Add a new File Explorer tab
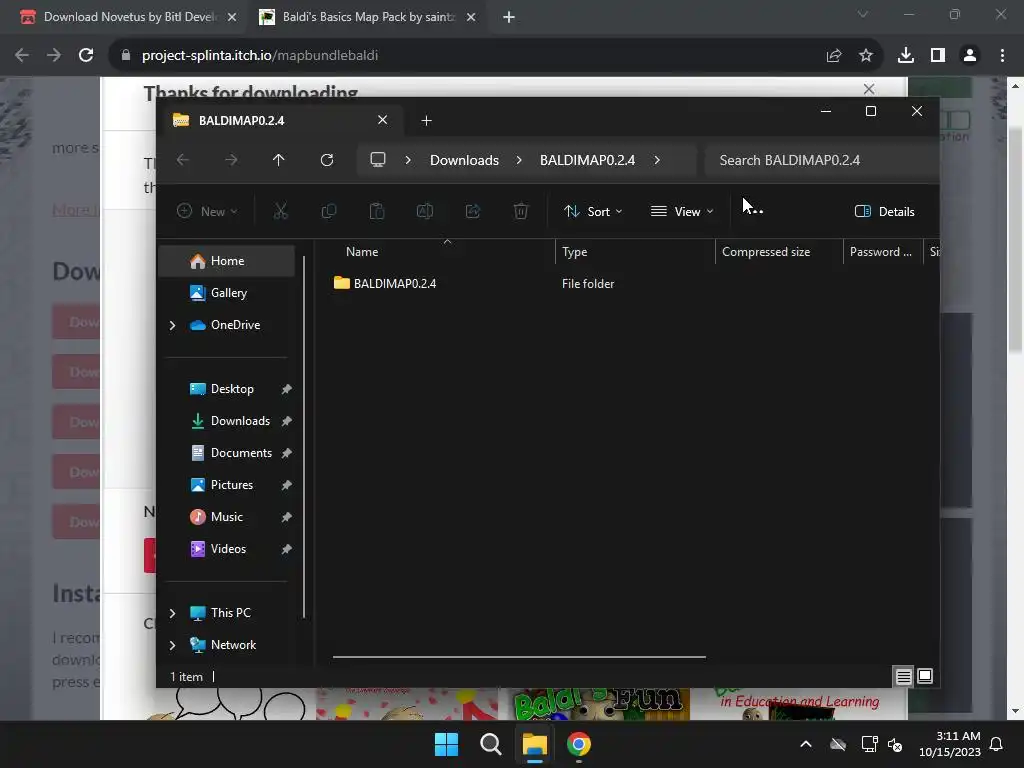 pyautogui.click(x=426, y=120)
